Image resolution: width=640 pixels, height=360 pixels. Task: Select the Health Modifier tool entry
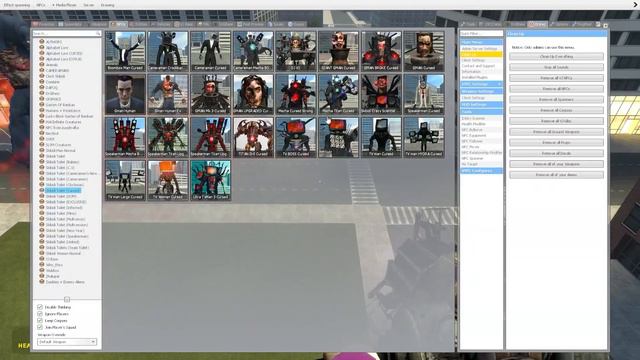(x=473, y=124)
